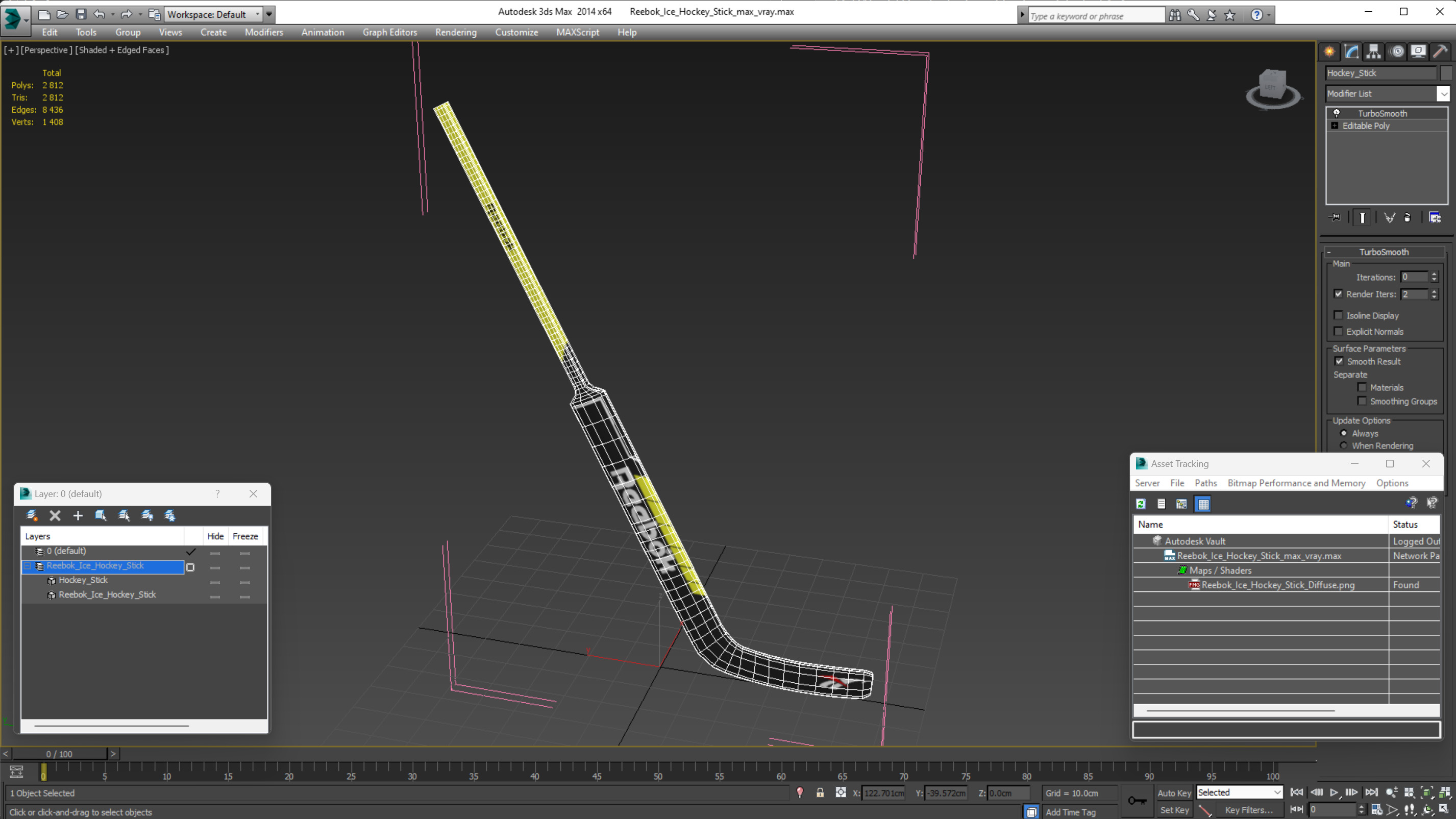Click the Auto Key button
Screen dimensions: 1456x819
[1174, 793]
